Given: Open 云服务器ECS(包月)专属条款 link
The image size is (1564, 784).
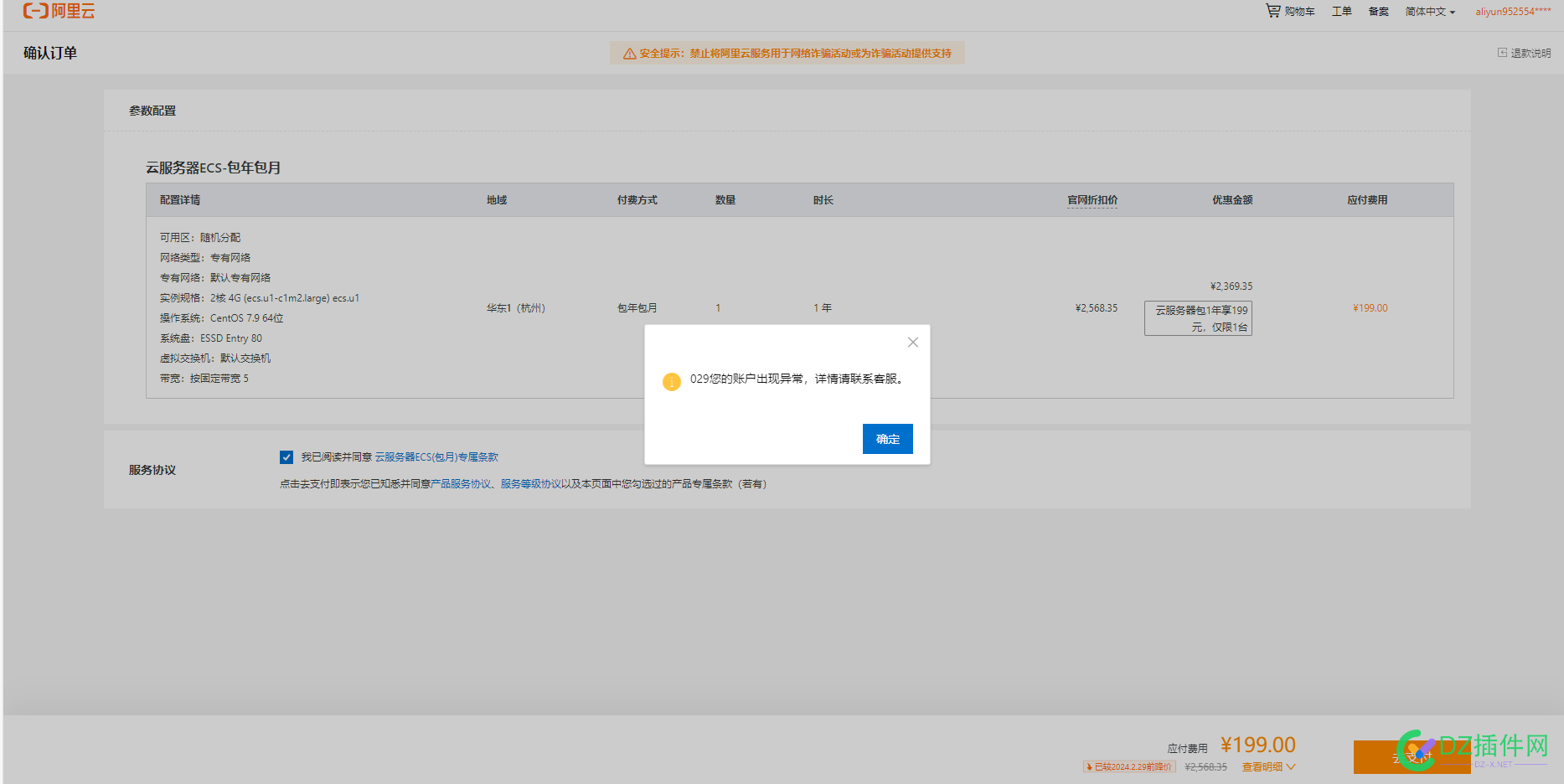Looking at the screenshot, I should [x=436, y=457].
